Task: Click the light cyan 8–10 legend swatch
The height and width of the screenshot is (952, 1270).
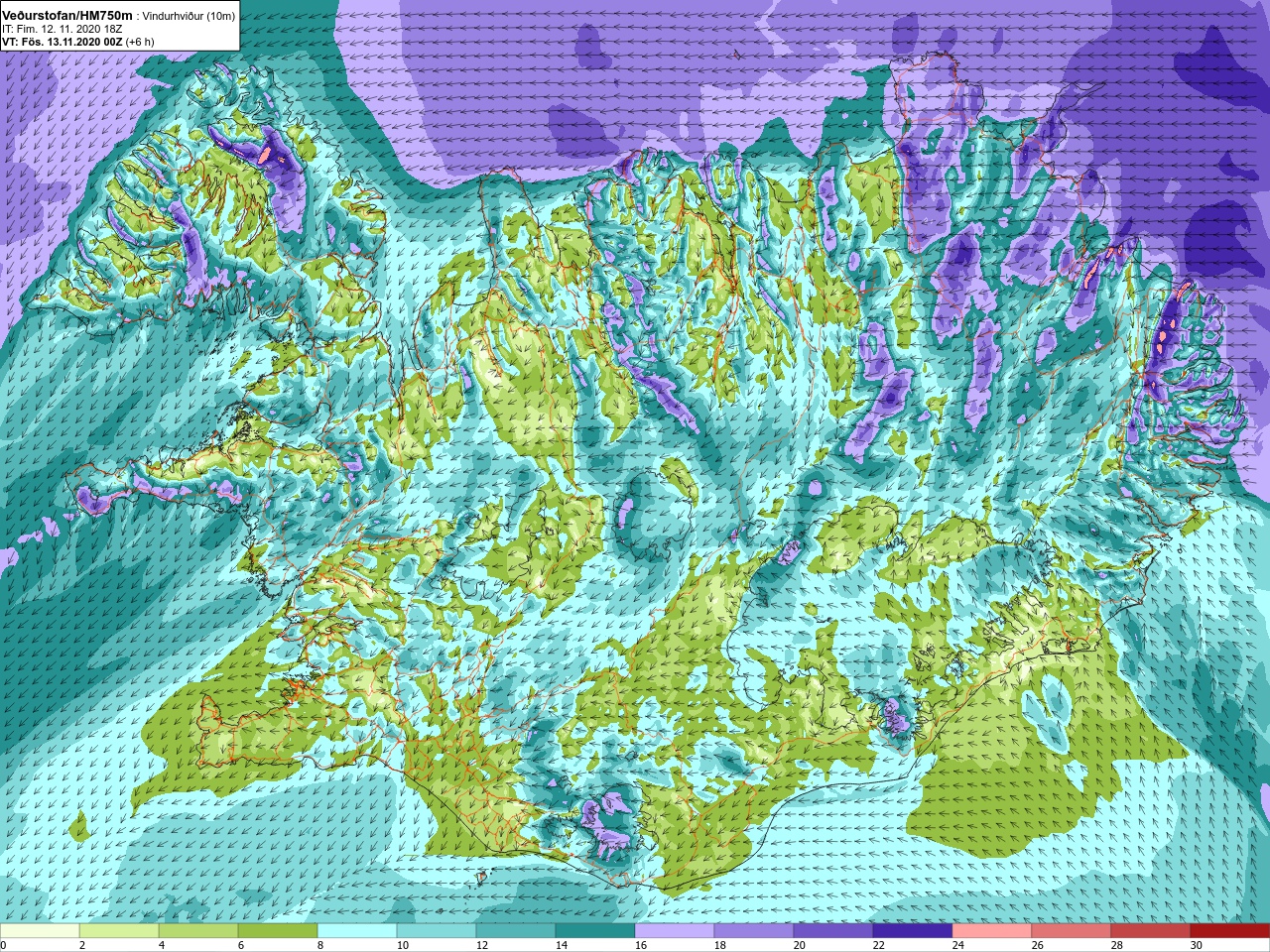Action: (357, 931)
